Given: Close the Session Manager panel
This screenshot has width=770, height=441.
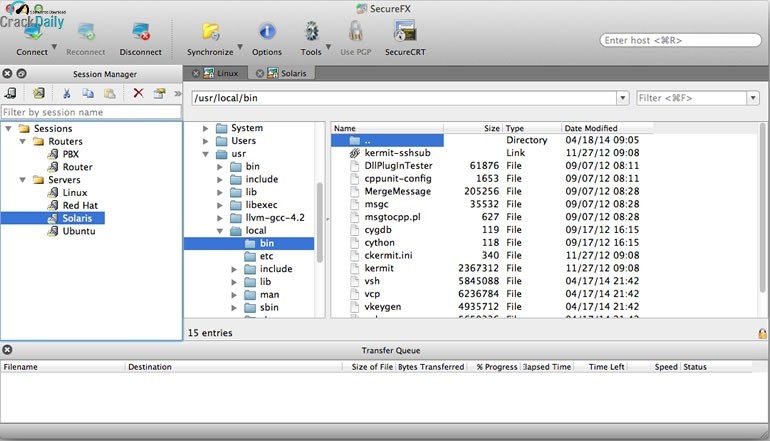Looking at the screenshot, I should pos(7,74).
